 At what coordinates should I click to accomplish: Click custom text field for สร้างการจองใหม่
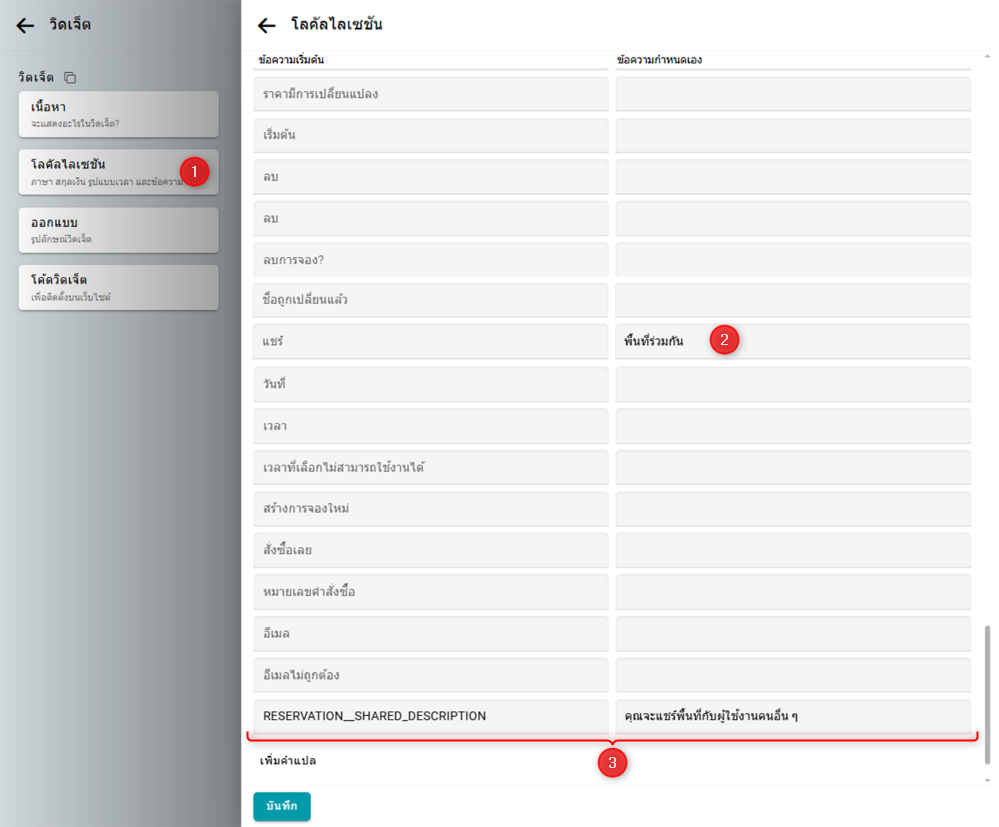point(792,508)
